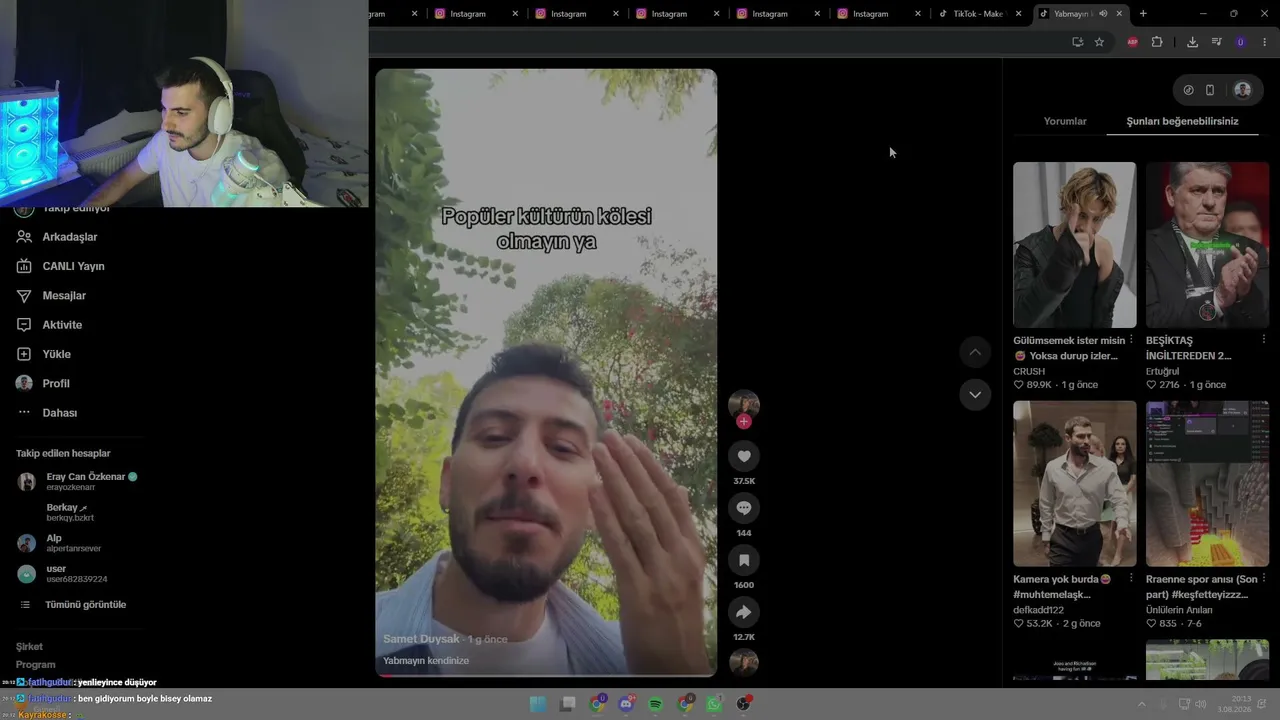The image size is (1280, 720).
Task: Open Arkadaşlar in the sidebar
Action: [70, 237]
